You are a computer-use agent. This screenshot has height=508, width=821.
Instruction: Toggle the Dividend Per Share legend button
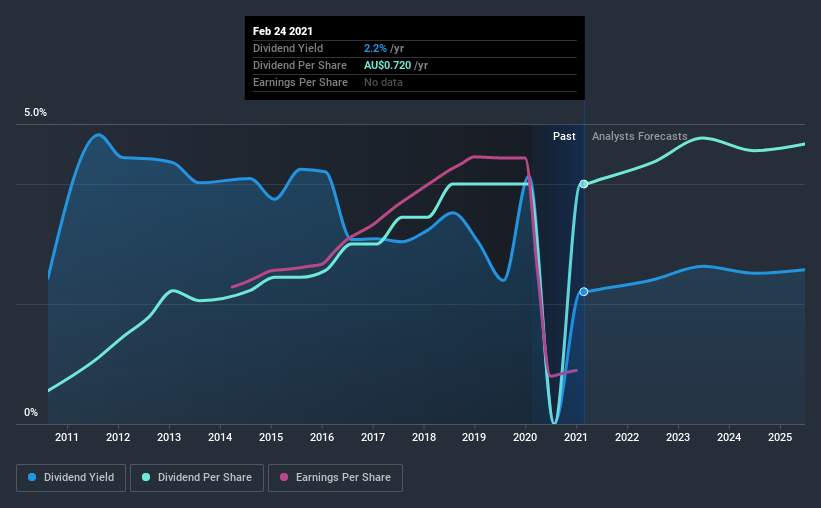[197, 478]
